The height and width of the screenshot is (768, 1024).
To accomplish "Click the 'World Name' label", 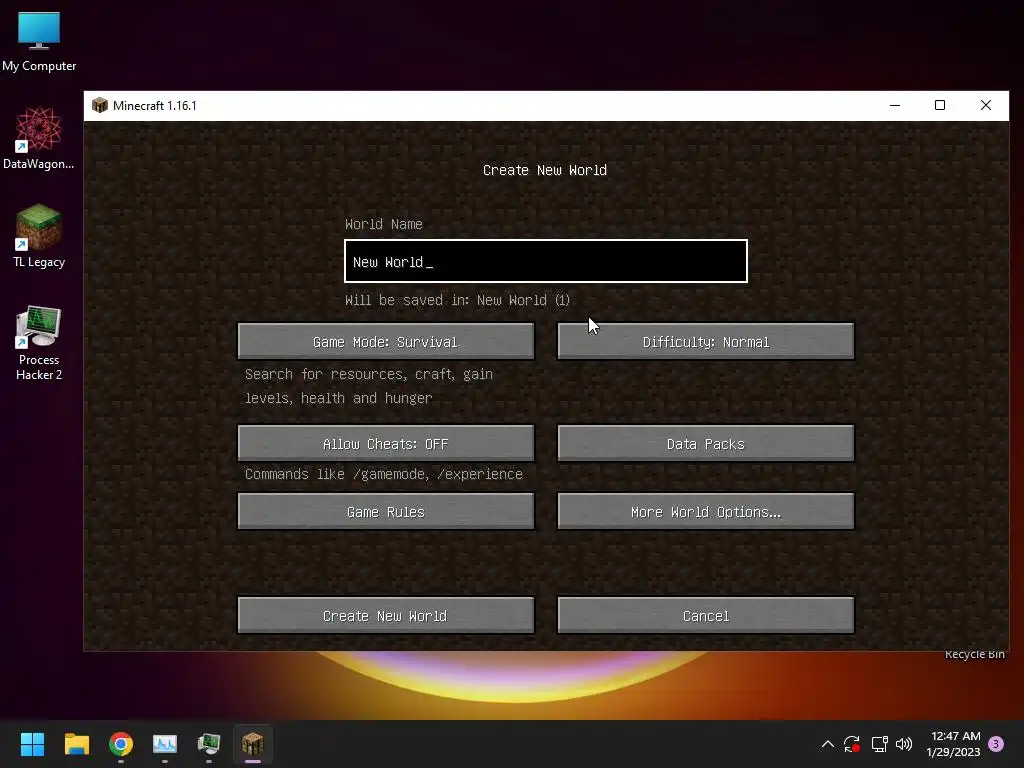I will click(x=383, y=225).
